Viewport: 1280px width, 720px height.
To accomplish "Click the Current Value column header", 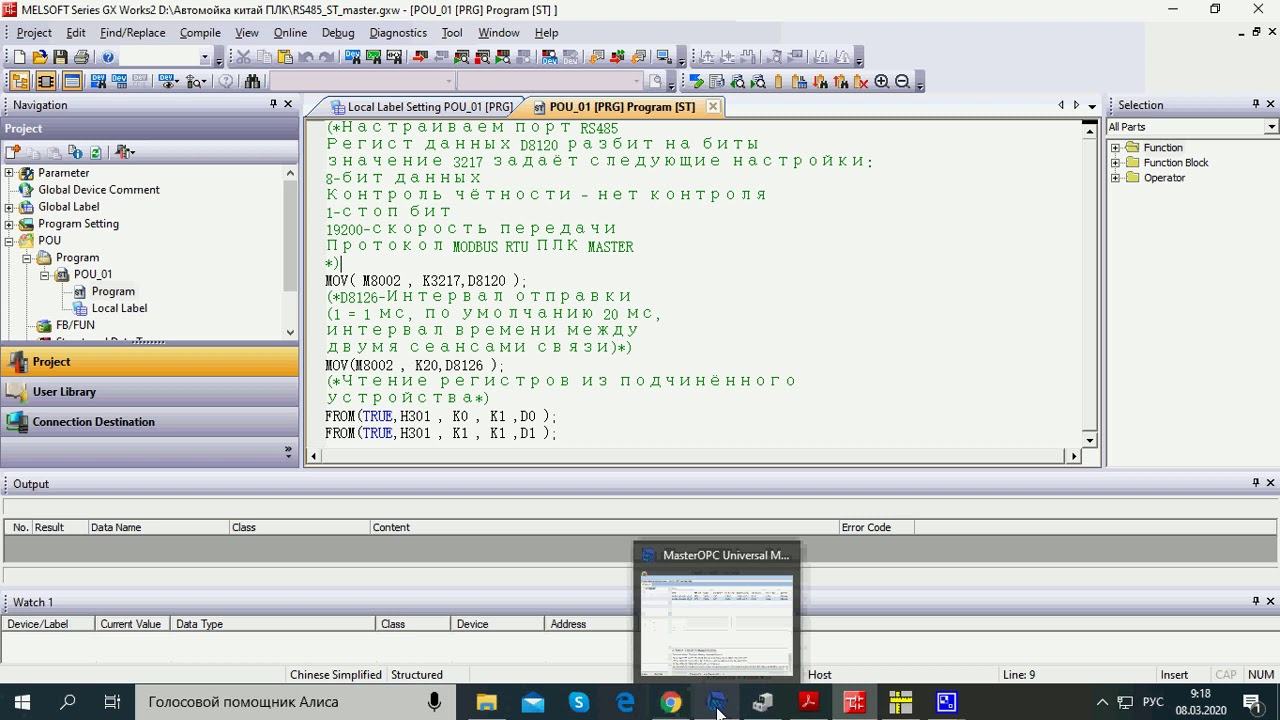I will 131,624.
